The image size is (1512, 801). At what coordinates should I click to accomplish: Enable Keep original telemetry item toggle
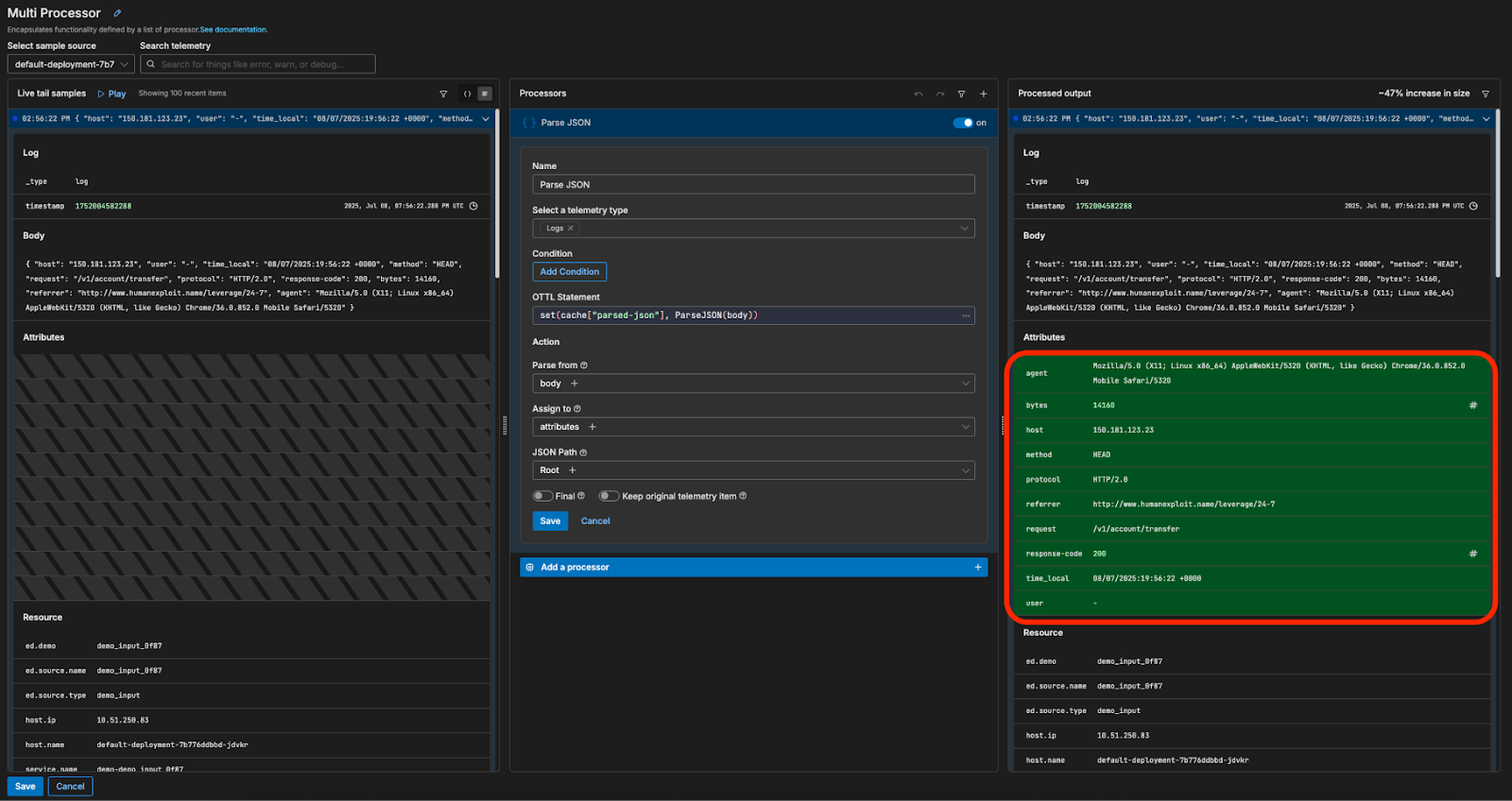[x=609, y=496]
